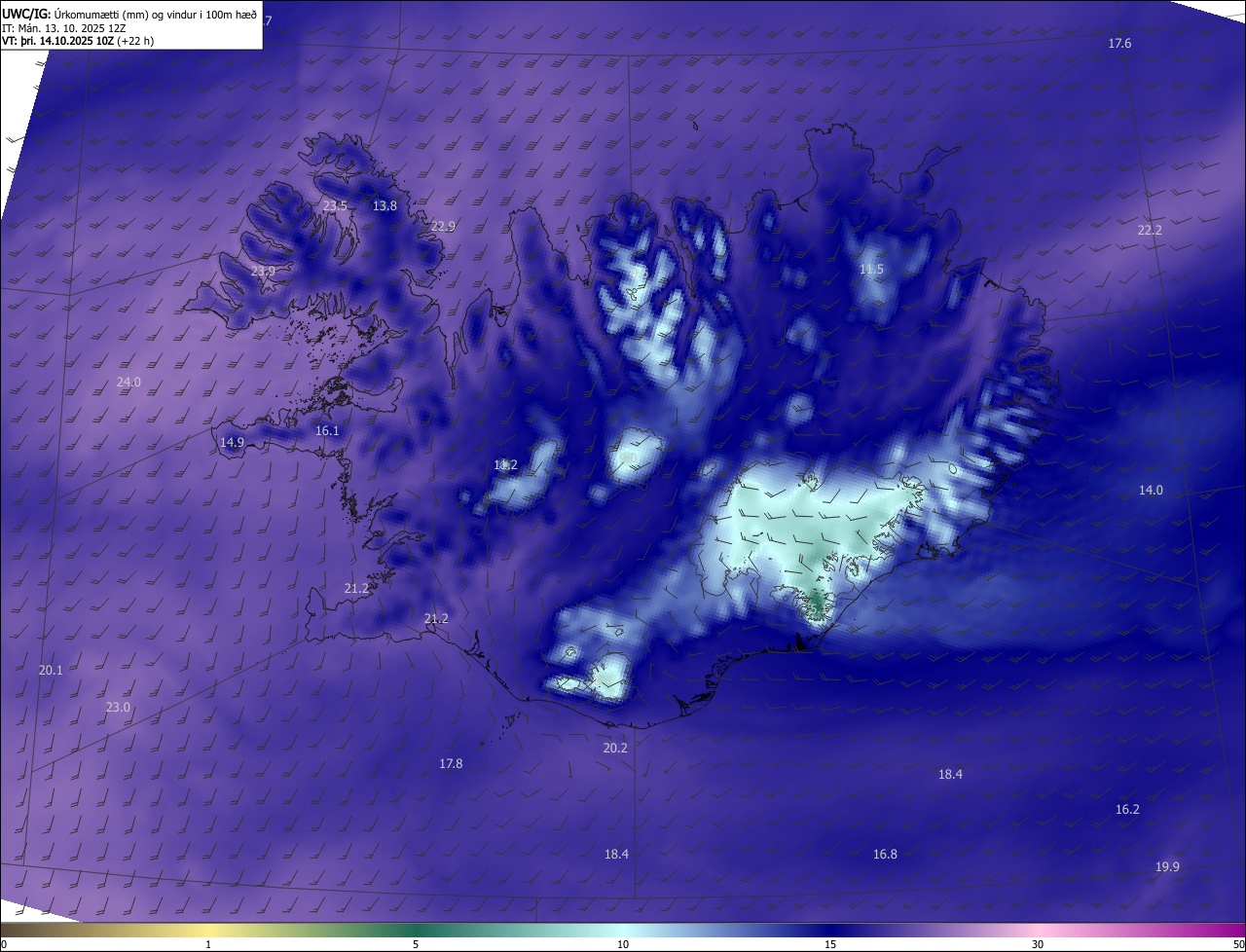This screenshot has width=1246, height=952.
Task: Click the color scale tick labeled 5
Action: pyautogui.click(x=416, y=944)
